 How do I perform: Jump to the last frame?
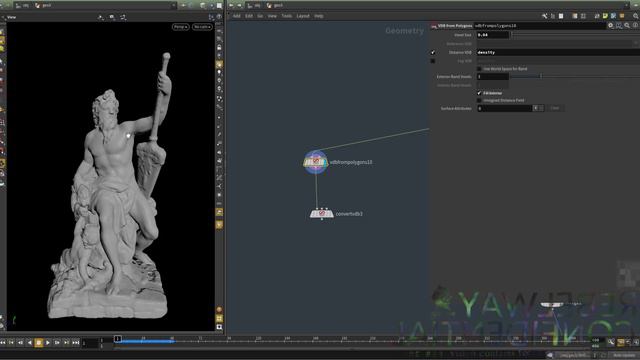[76, 343]
